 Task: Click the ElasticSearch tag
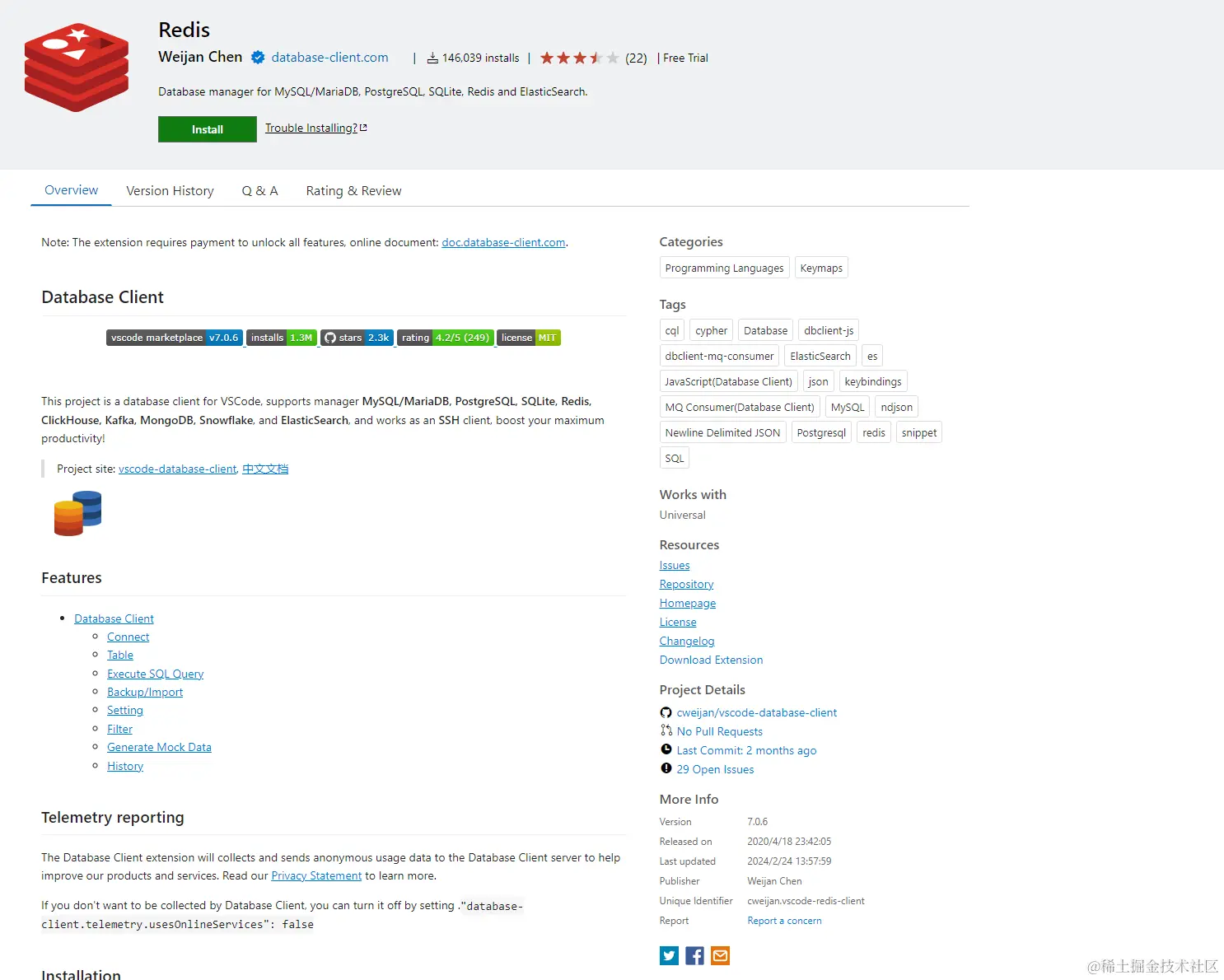click(820, 356)
